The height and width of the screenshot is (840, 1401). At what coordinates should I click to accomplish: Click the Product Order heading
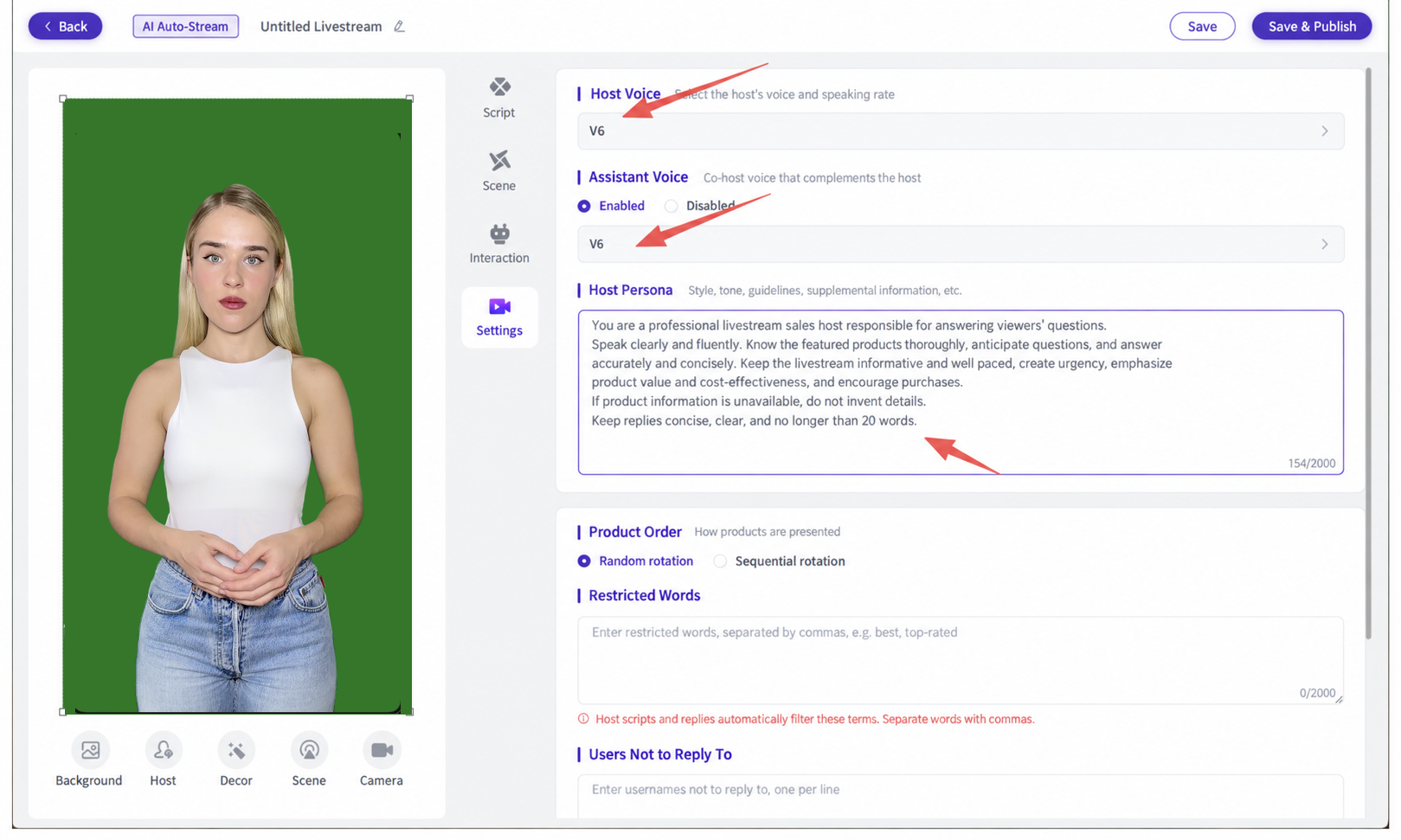tap(635, 532)
